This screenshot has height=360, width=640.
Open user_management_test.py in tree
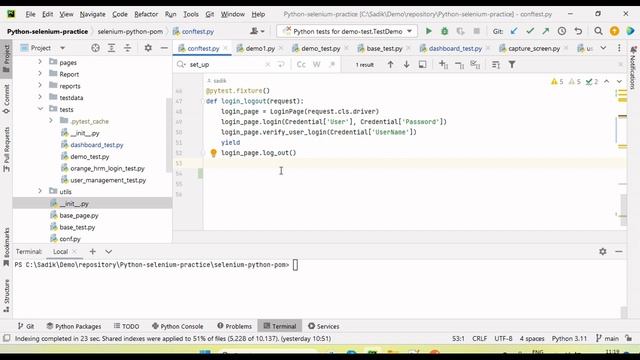click(108, 180)
